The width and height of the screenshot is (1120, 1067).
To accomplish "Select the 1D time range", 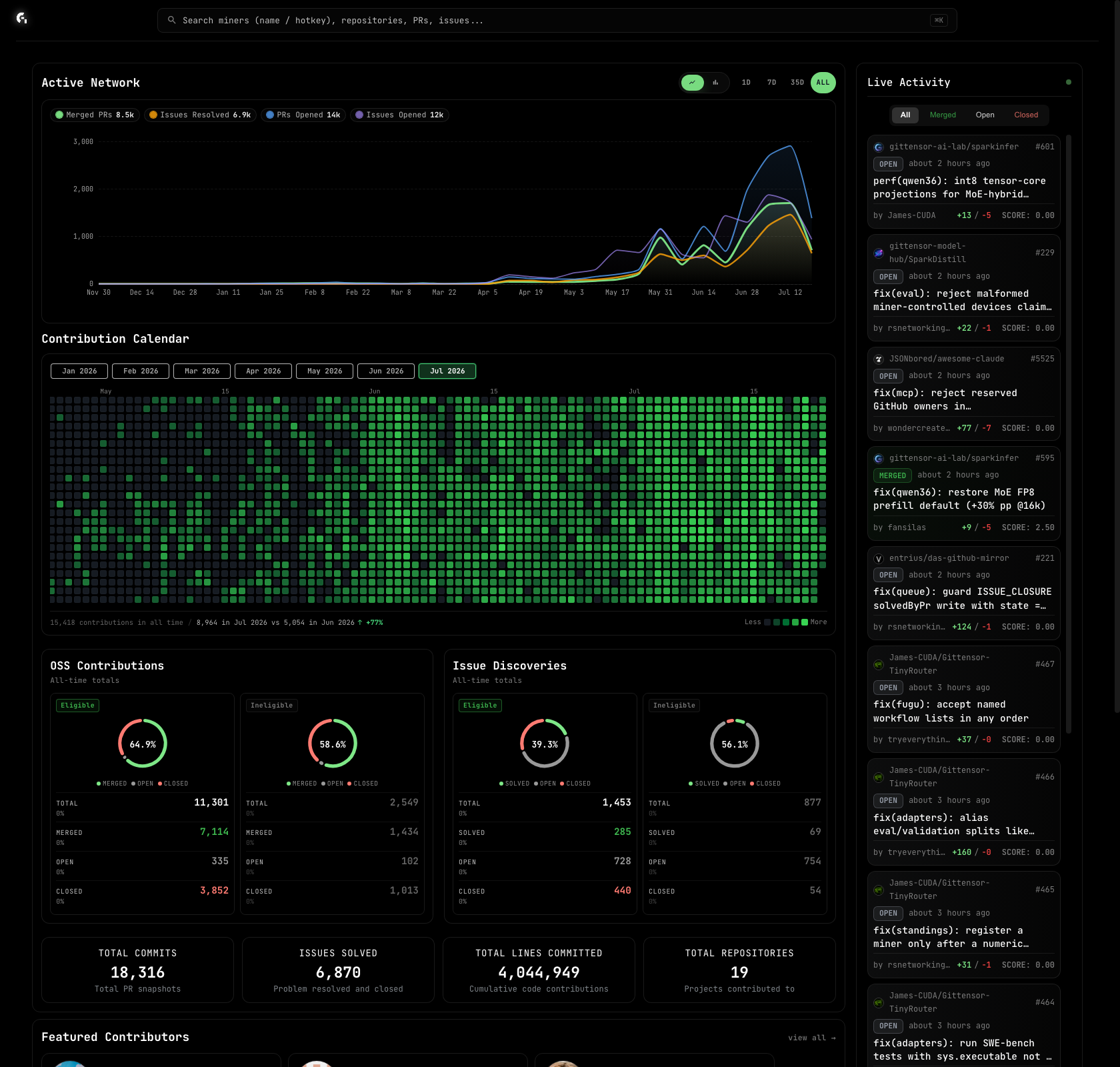I will coord(746,83).
